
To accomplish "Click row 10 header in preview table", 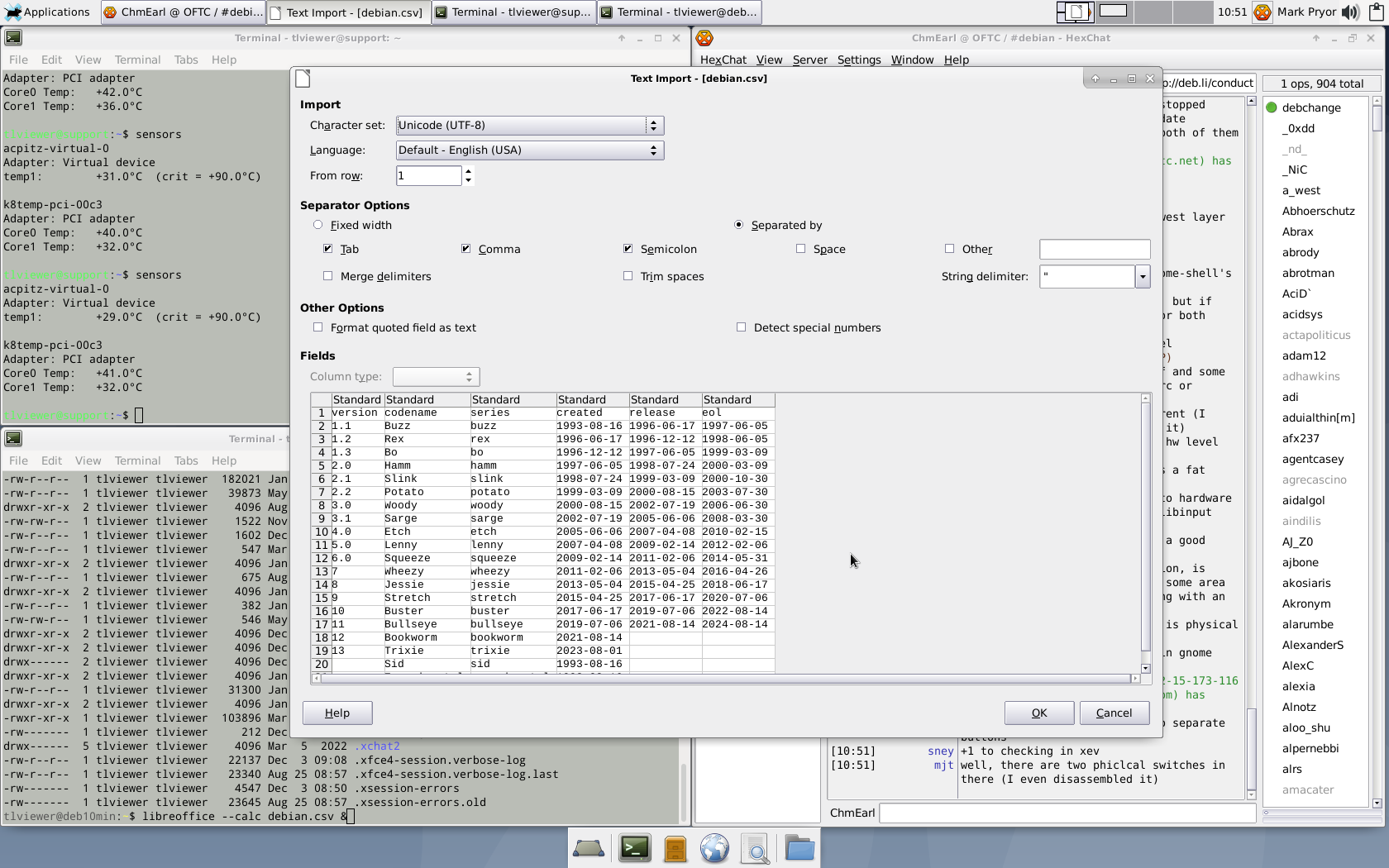I will tap(321, 532).
